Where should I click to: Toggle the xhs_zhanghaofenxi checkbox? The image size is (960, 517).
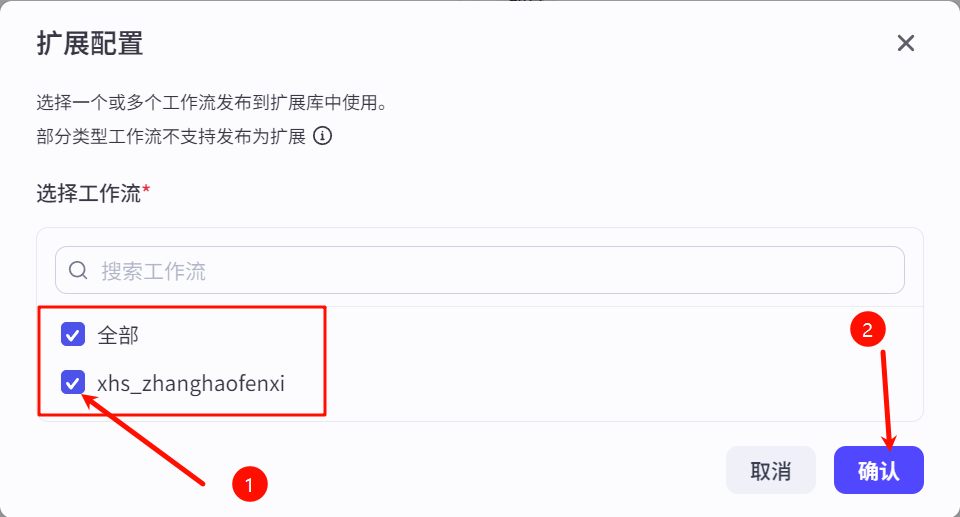pyautogui.click(x=73, y=382)
